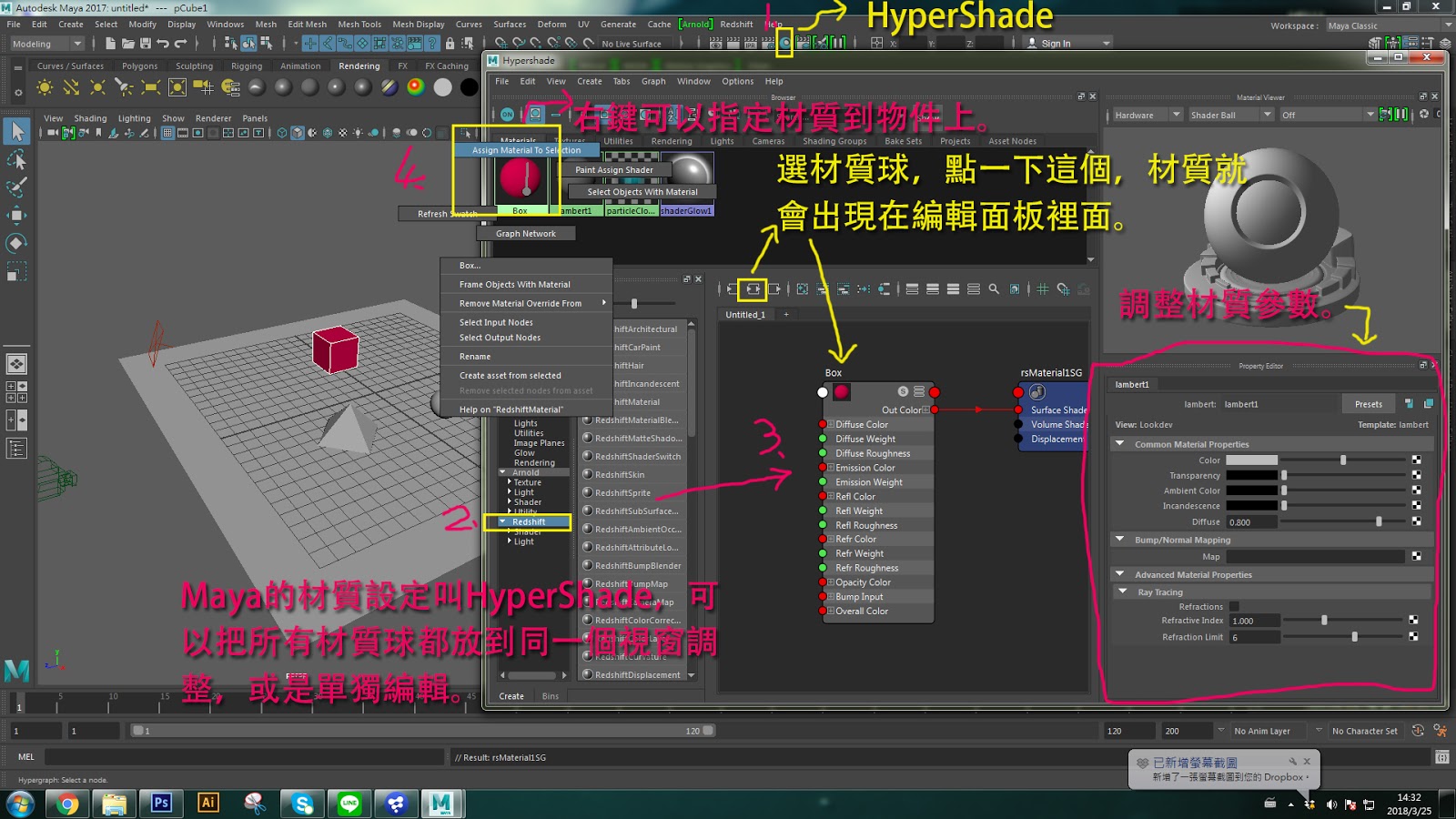This screenshot has width=1456, height=819.
Task: Collapse the Bump/Normal Mapping section
Action: 1120,540
